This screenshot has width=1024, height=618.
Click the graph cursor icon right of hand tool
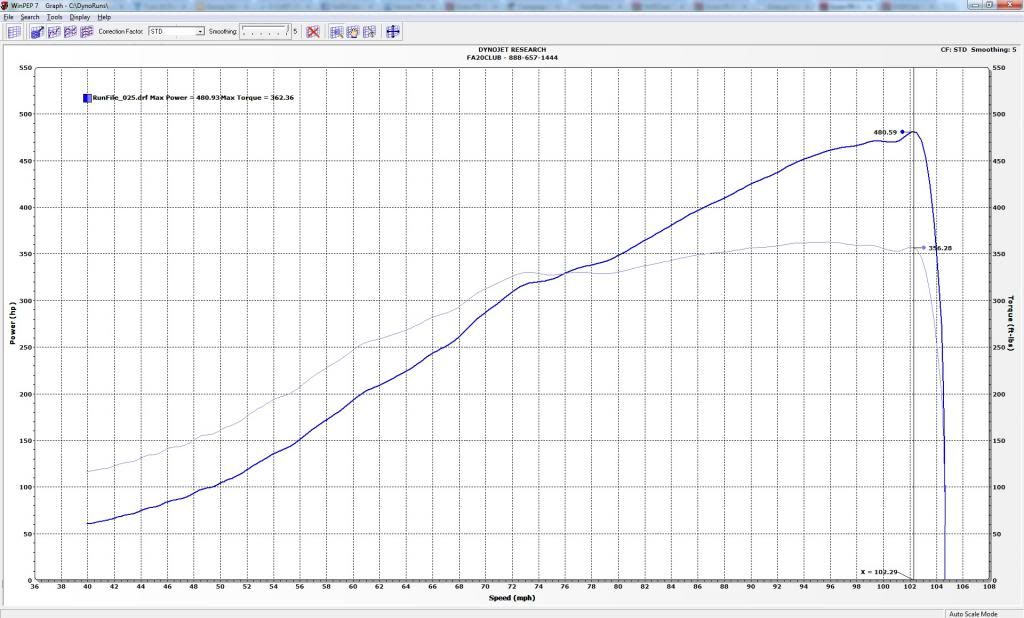(x=370, y=32)
